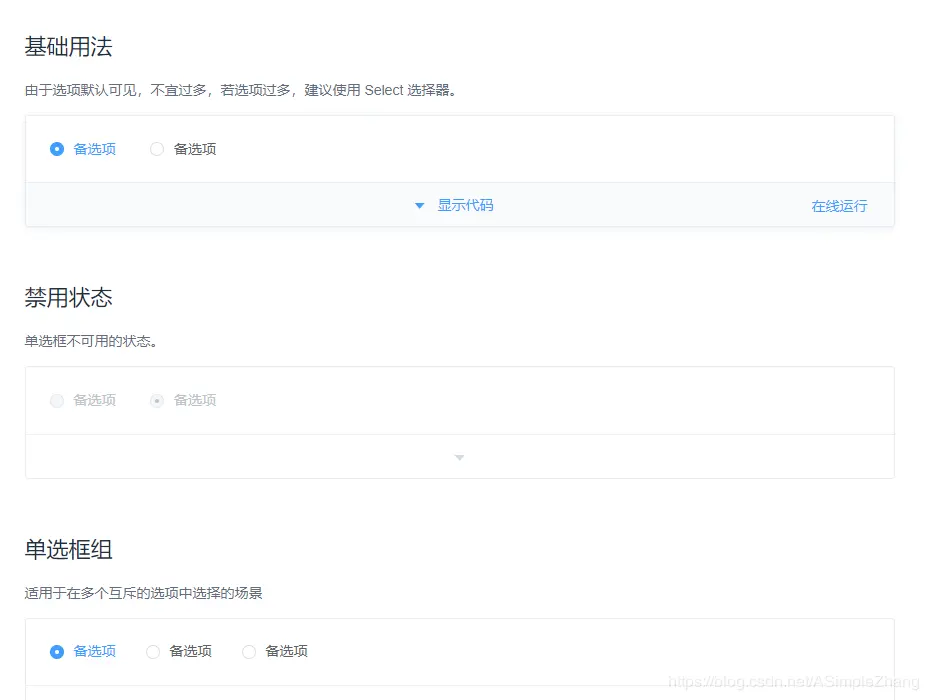Click the selected blue 备选项 radio in 基础用法

[x=58, y=148]
